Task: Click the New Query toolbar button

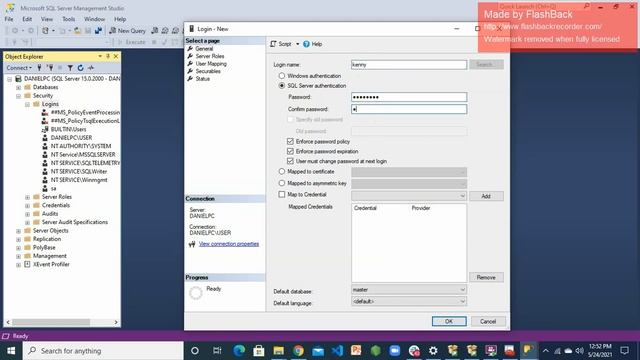Action: tap(127, 31)
